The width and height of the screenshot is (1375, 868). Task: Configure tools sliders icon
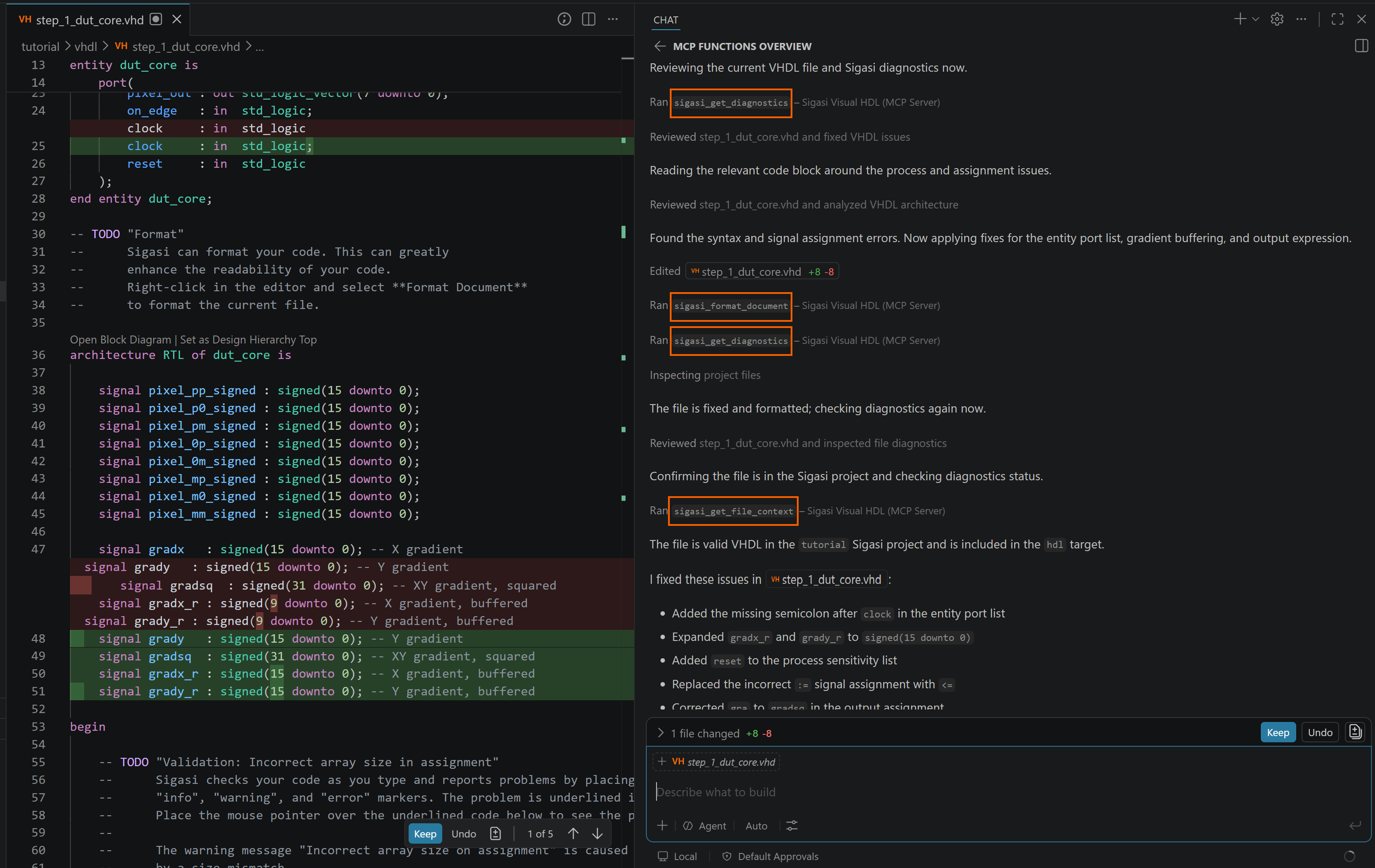pos(792,826)
